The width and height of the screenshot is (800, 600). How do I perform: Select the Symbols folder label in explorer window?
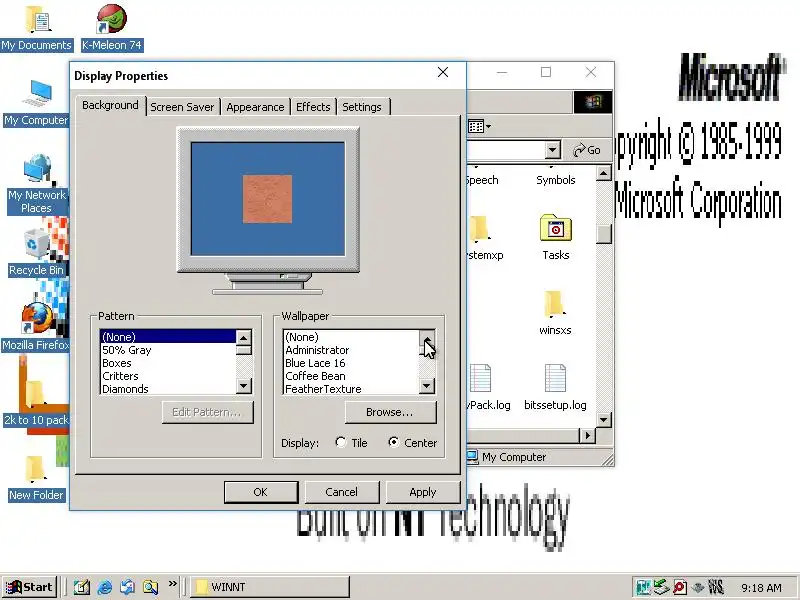(556, 180)
